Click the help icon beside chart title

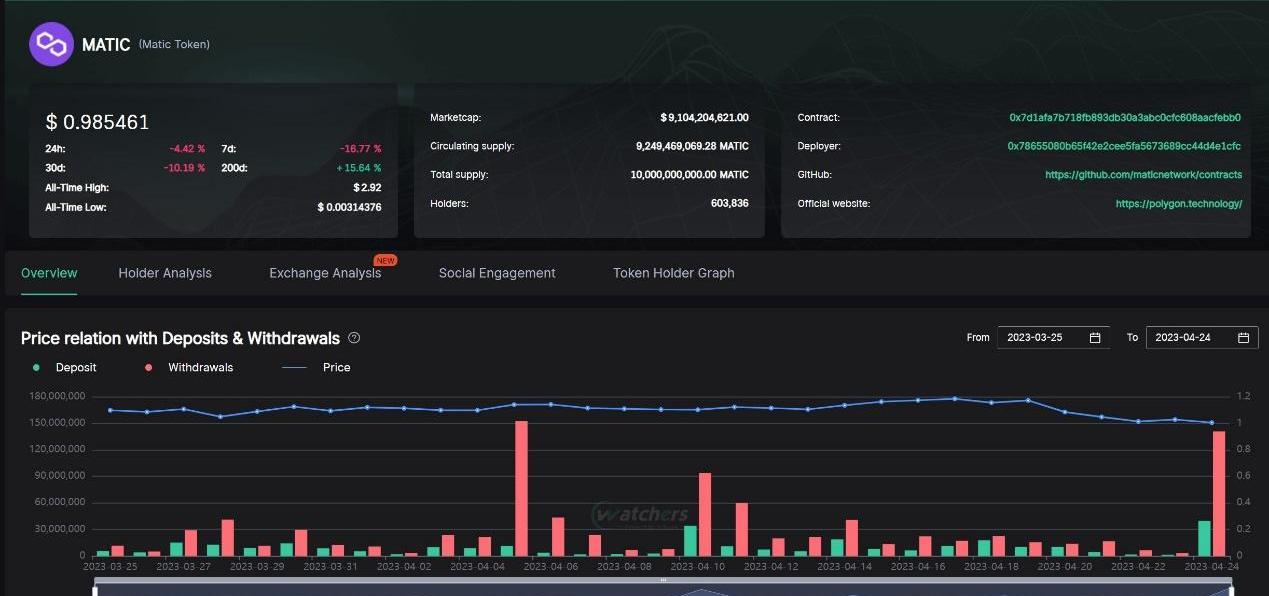pyautogui.click(x=354, y=338)
